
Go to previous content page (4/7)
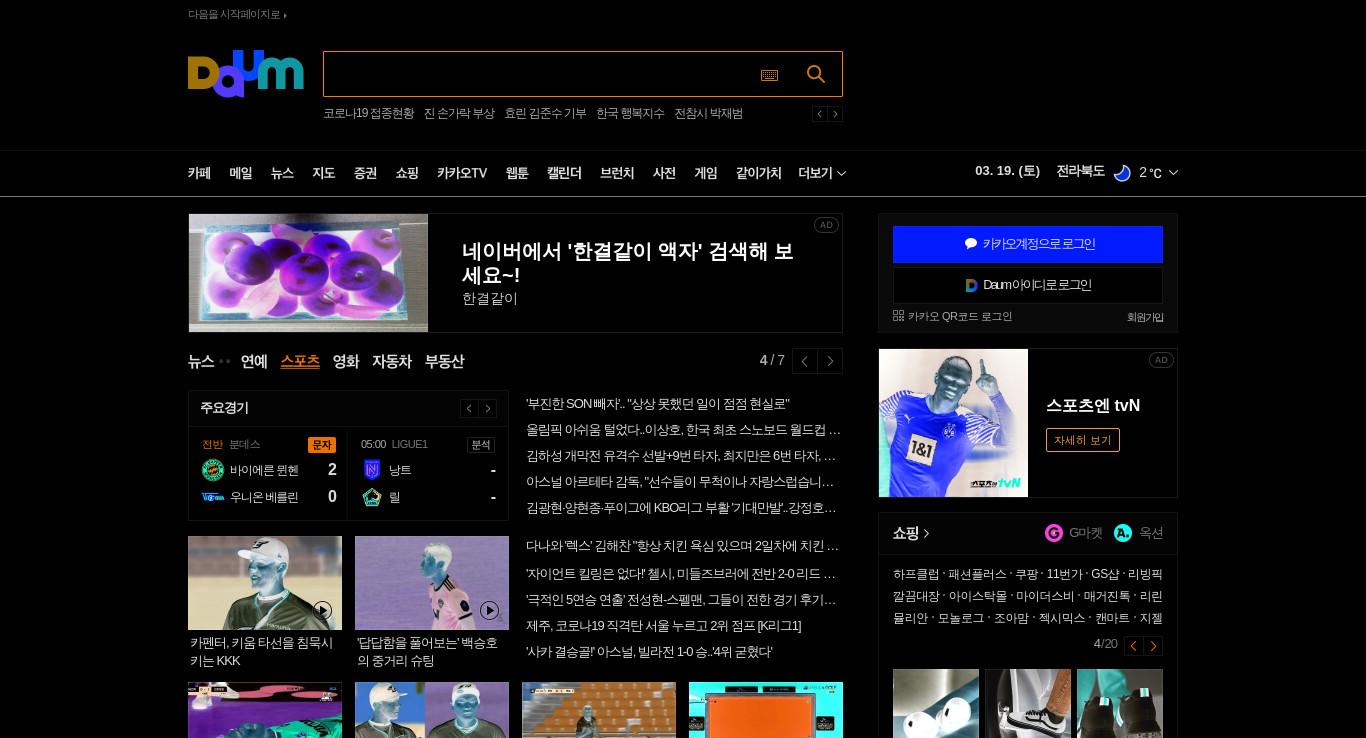805,361
